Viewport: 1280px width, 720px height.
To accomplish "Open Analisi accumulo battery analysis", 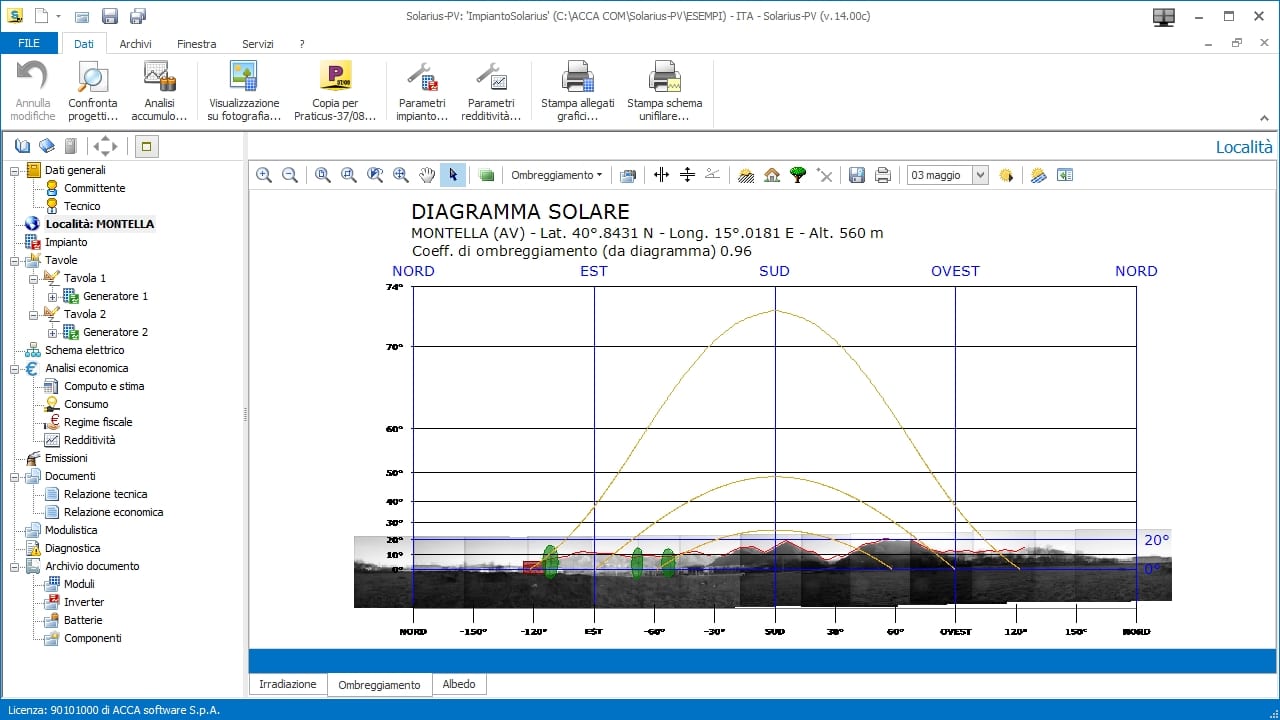I will point(159,92).
